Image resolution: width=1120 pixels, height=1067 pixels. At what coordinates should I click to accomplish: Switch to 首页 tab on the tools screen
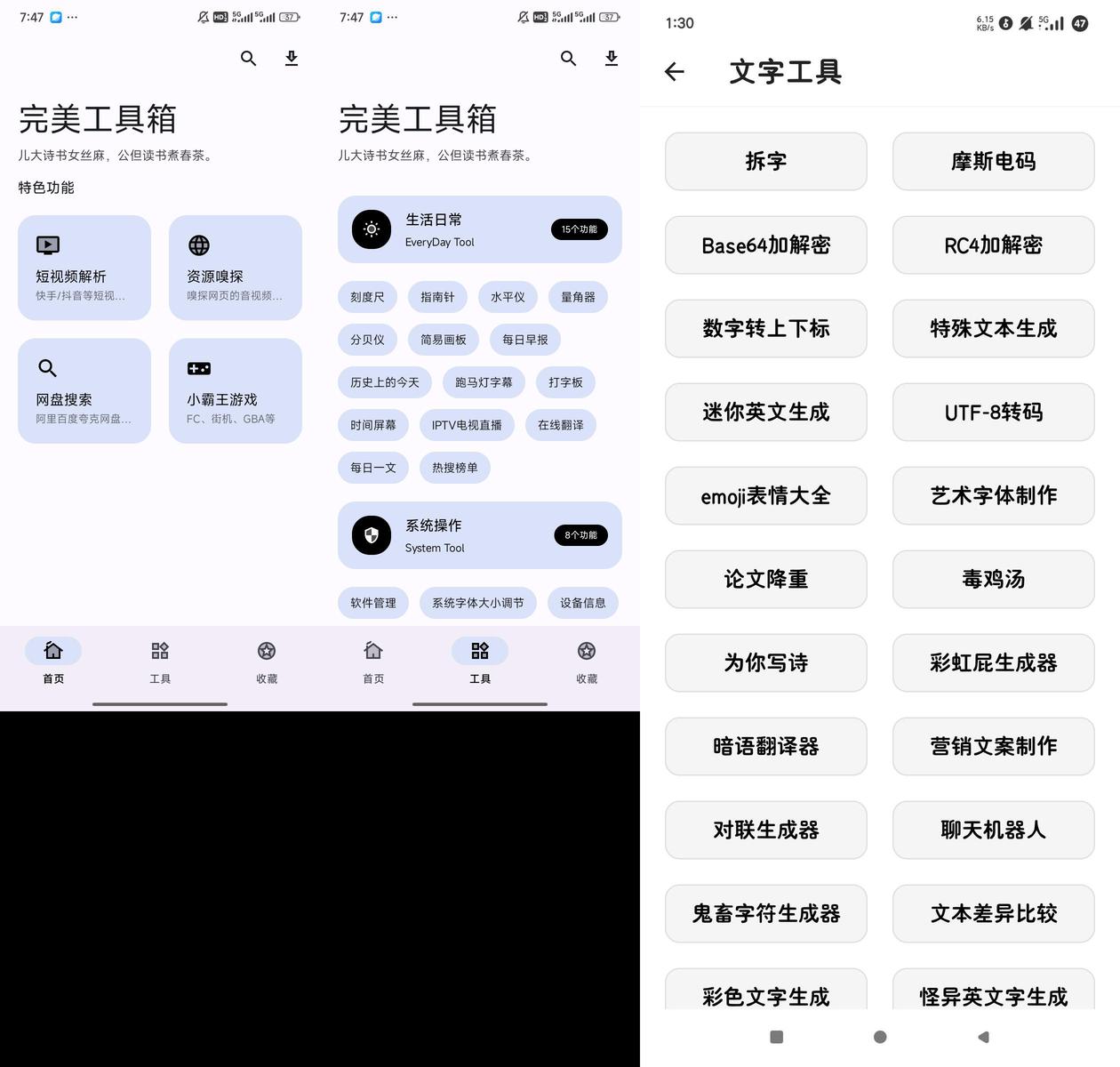(373, 661)
